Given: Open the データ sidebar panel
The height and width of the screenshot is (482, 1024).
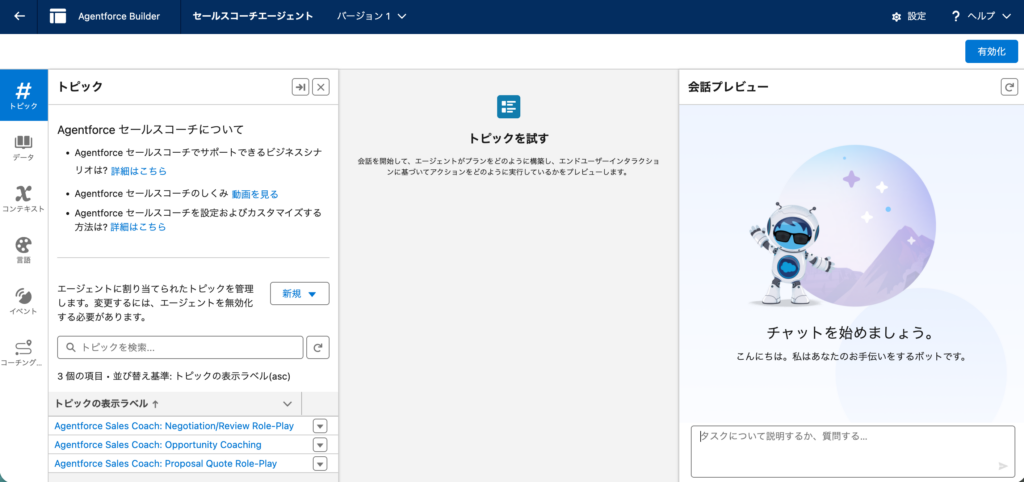Looking at the screenshot, I should pos(23,147).
